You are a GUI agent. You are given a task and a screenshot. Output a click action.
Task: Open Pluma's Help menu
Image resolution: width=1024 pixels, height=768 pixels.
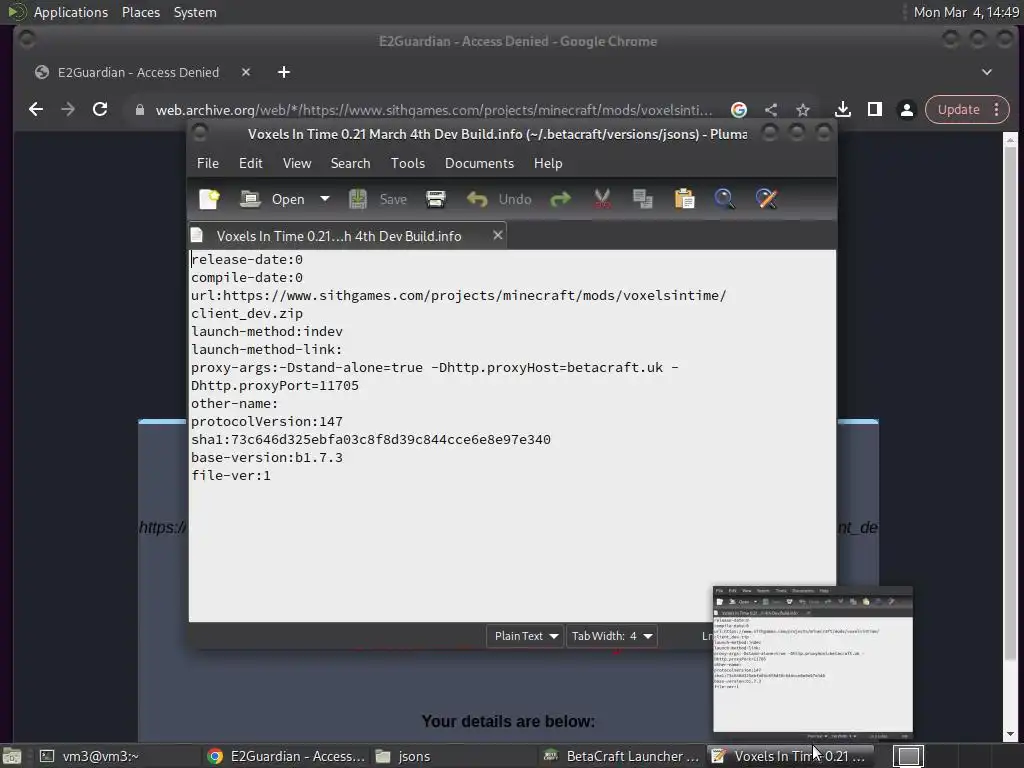point(547,163)
